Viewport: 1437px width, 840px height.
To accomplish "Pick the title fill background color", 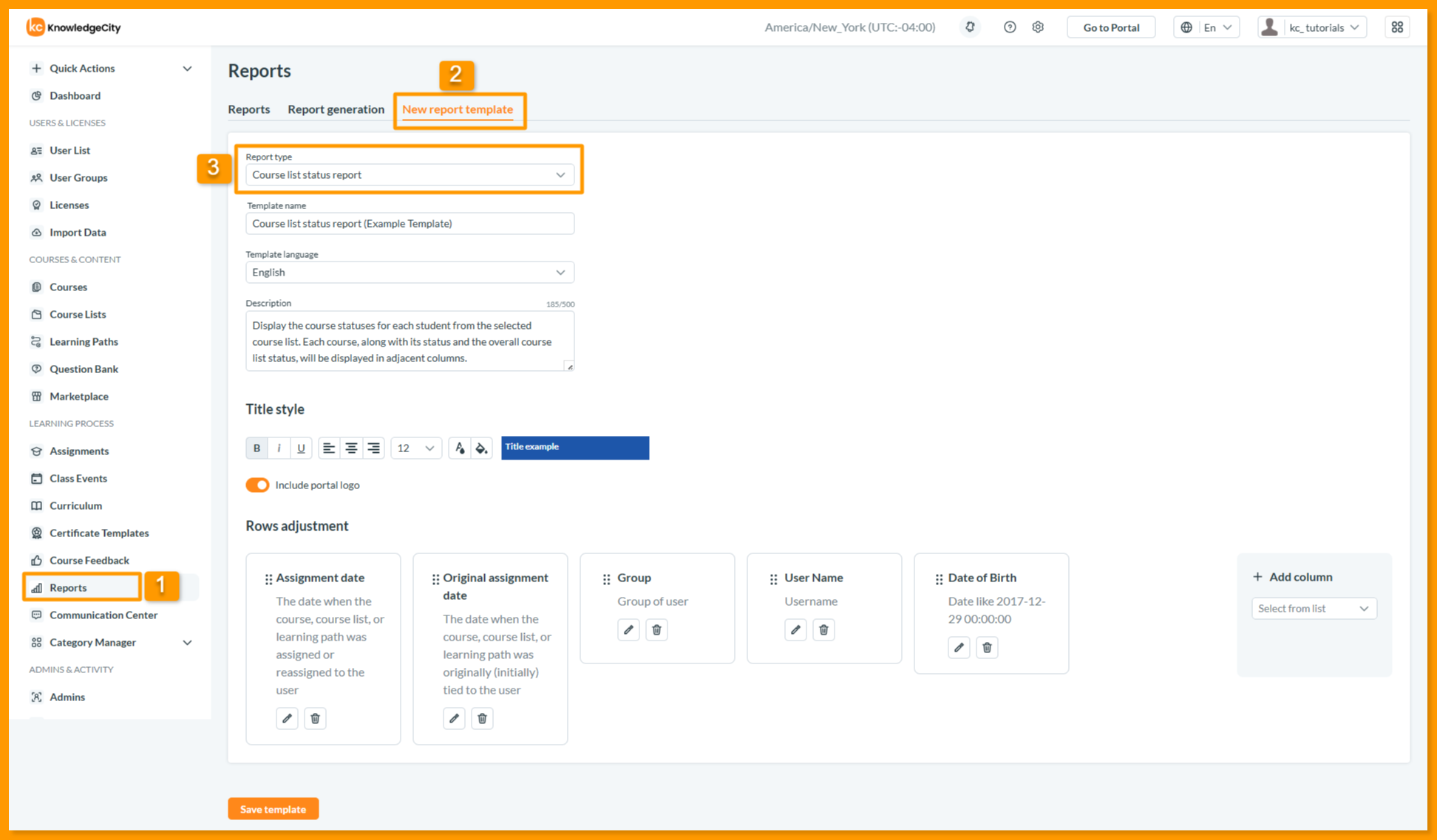I will point(482,448).
